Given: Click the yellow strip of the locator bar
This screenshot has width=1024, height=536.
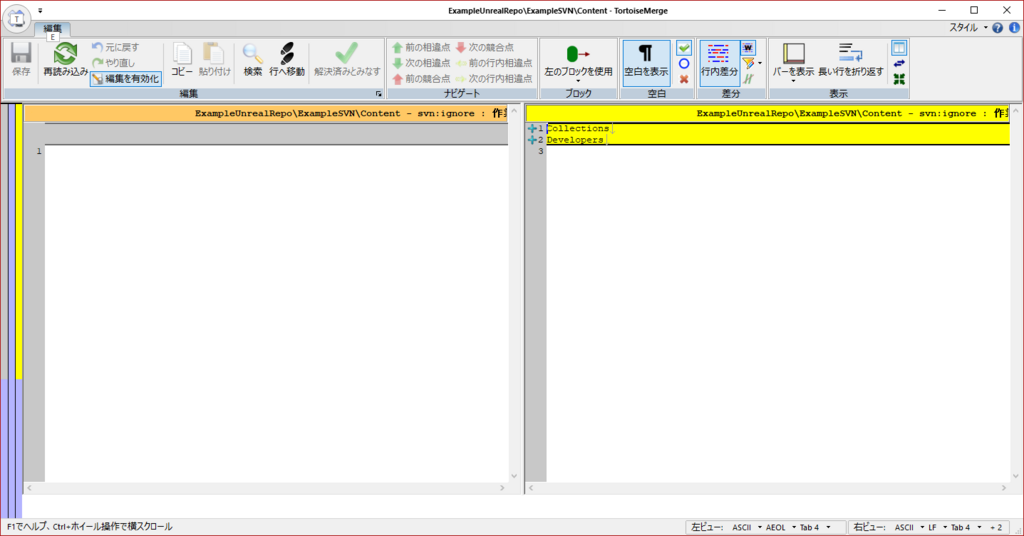Looking at the screenshot, I should (19, 242).
